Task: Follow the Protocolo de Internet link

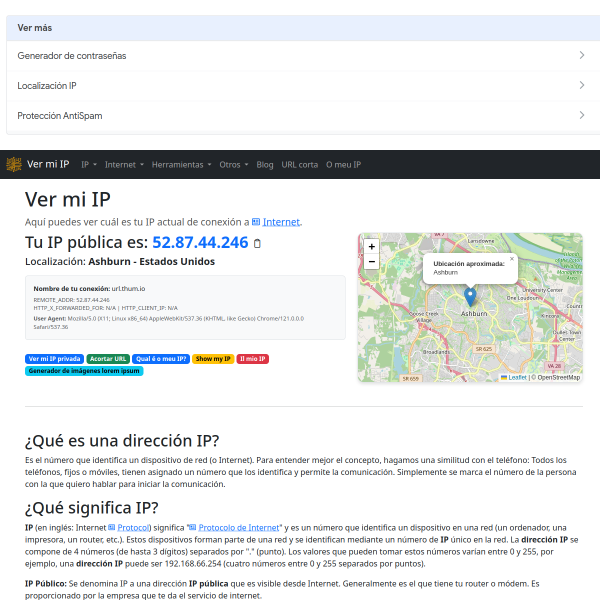Action: [239, 528]
